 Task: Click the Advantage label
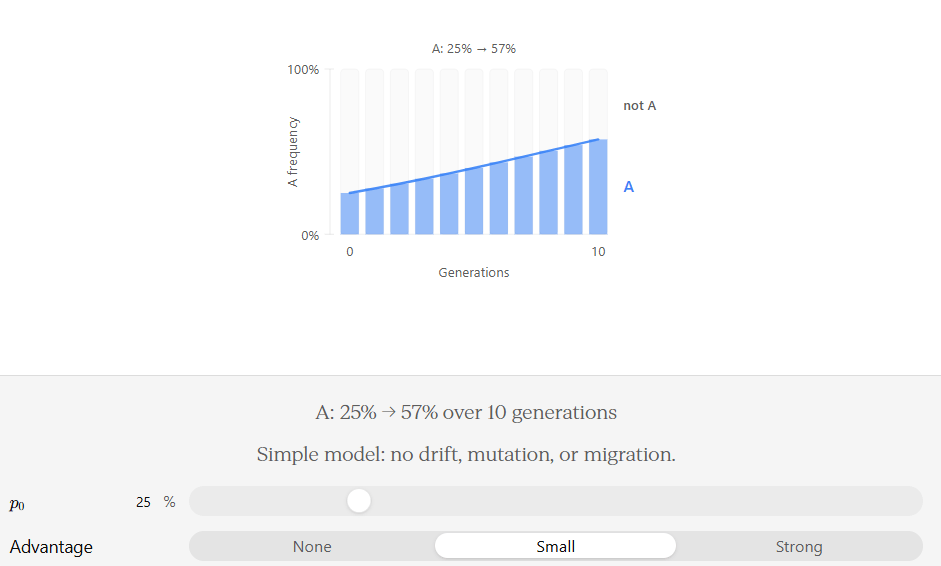(x=51, y=547)
